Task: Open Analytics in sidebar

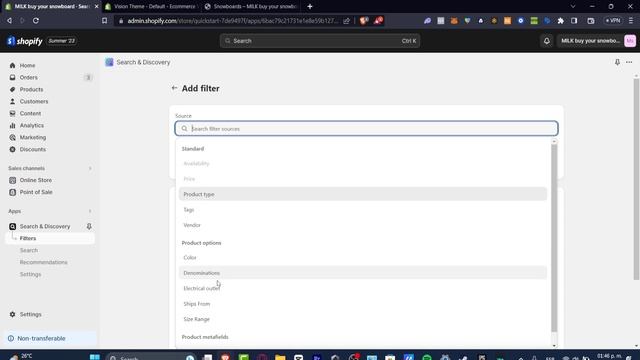Action: 31,125
